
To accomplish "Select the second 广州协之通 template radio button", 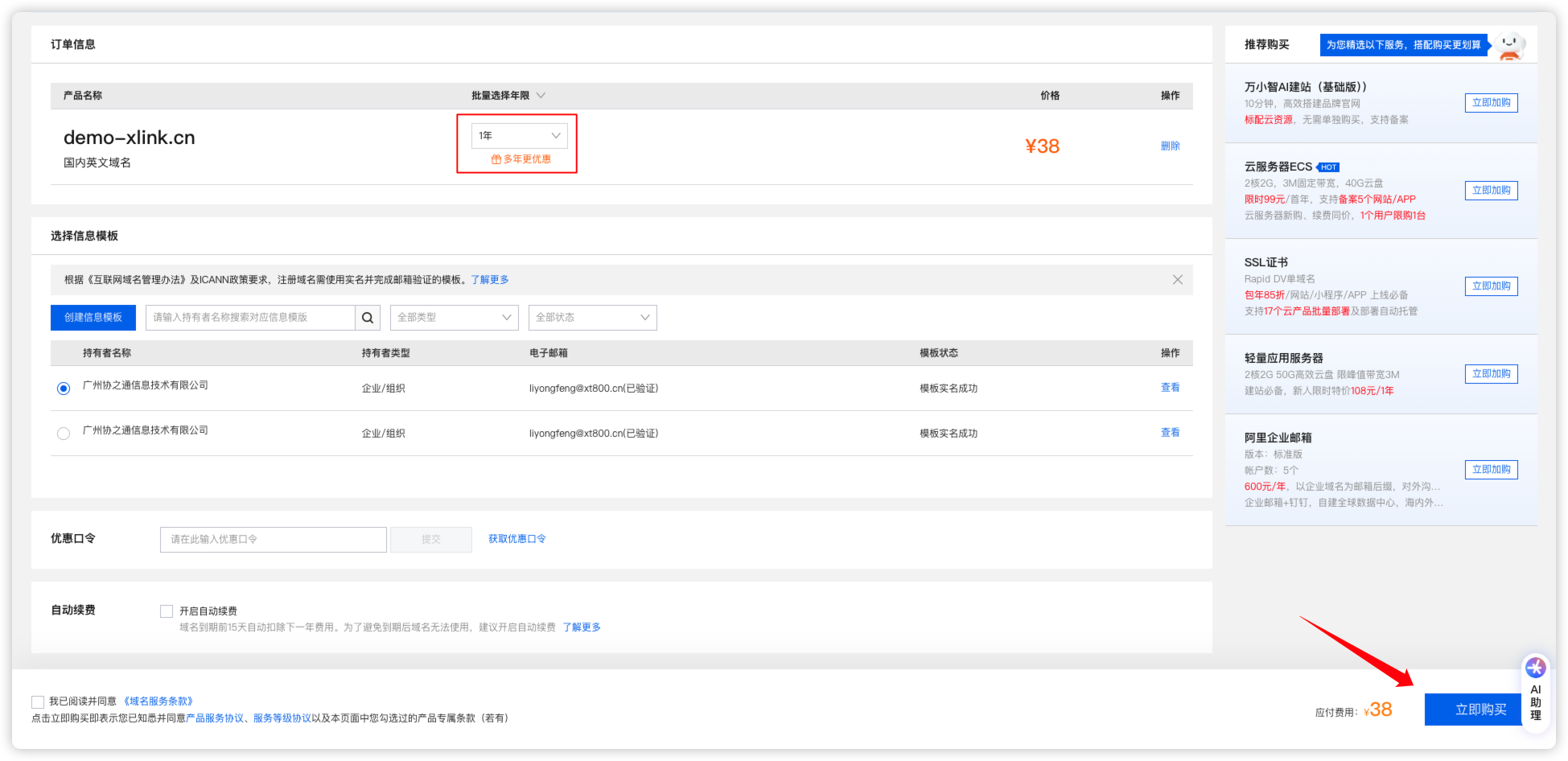I will (64, 434).
